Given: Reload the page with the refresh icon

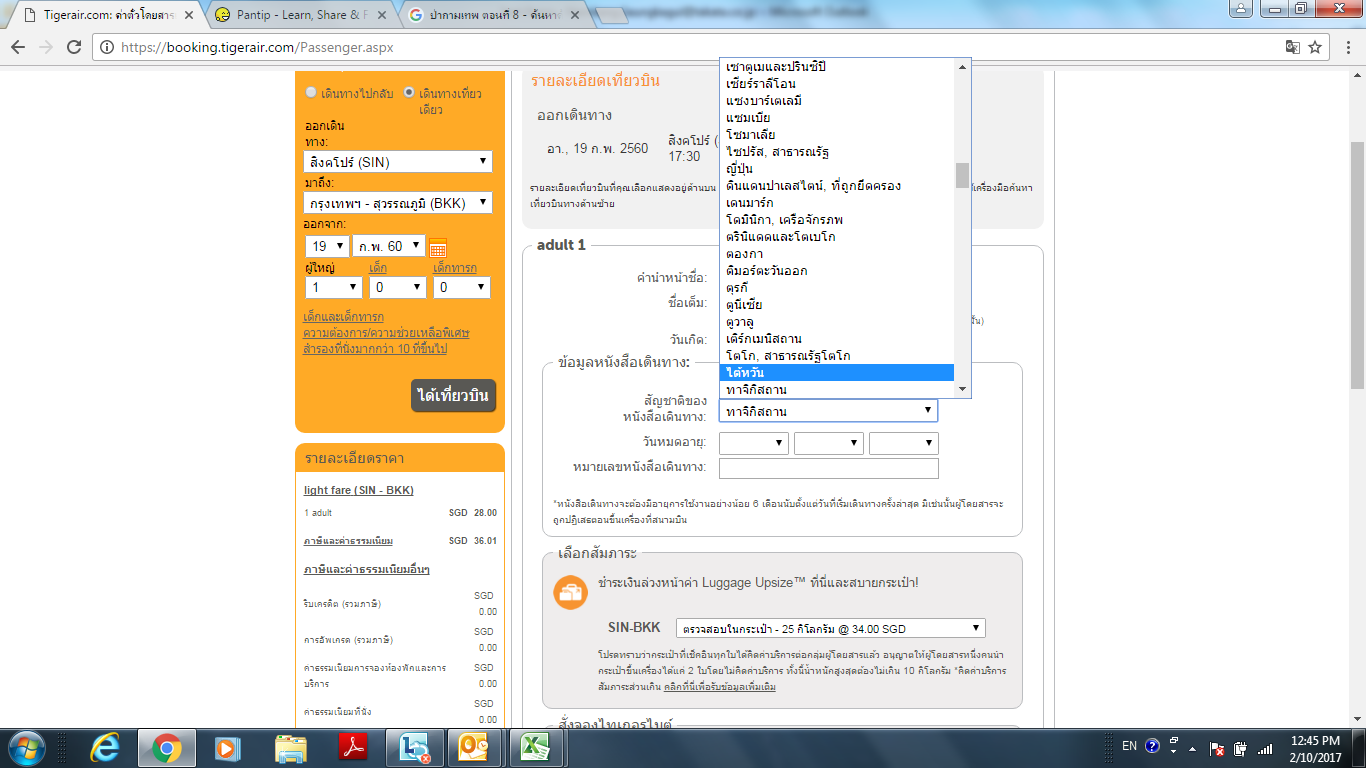Looking at the screenshot, I should (75, 46).
